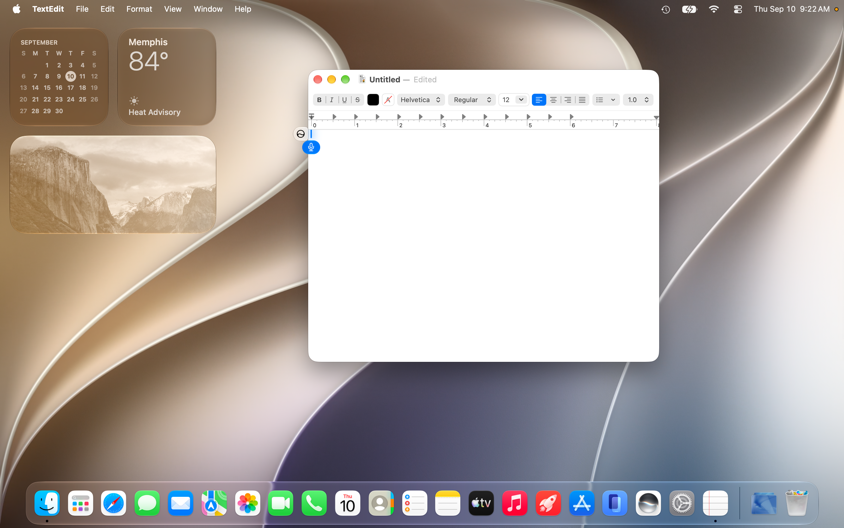This screenshot has width=844, height=528.
Task: Select center text alignment
Action: point(553,100)
